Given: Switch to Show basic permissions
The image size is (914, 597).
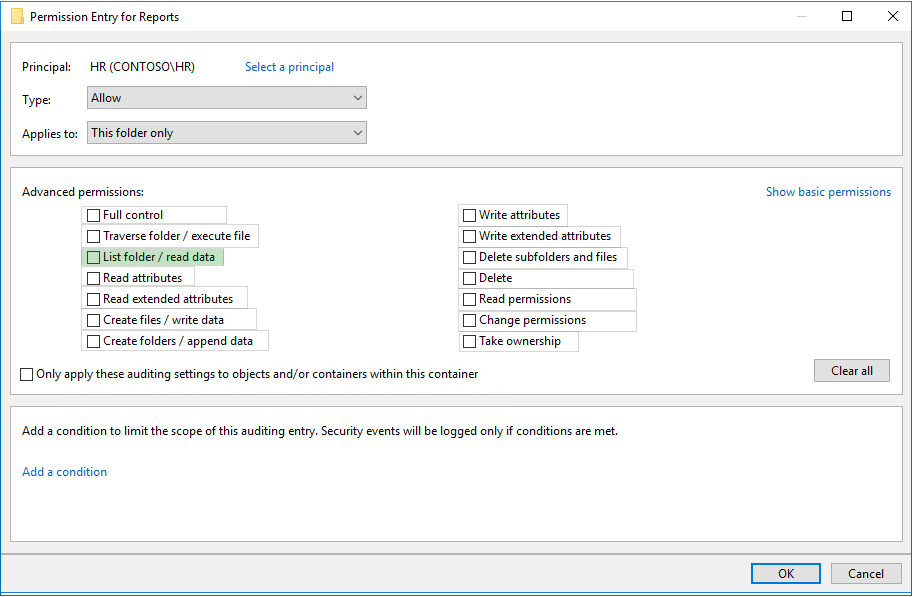Looking at the screenshot, I should coord(828,192).
